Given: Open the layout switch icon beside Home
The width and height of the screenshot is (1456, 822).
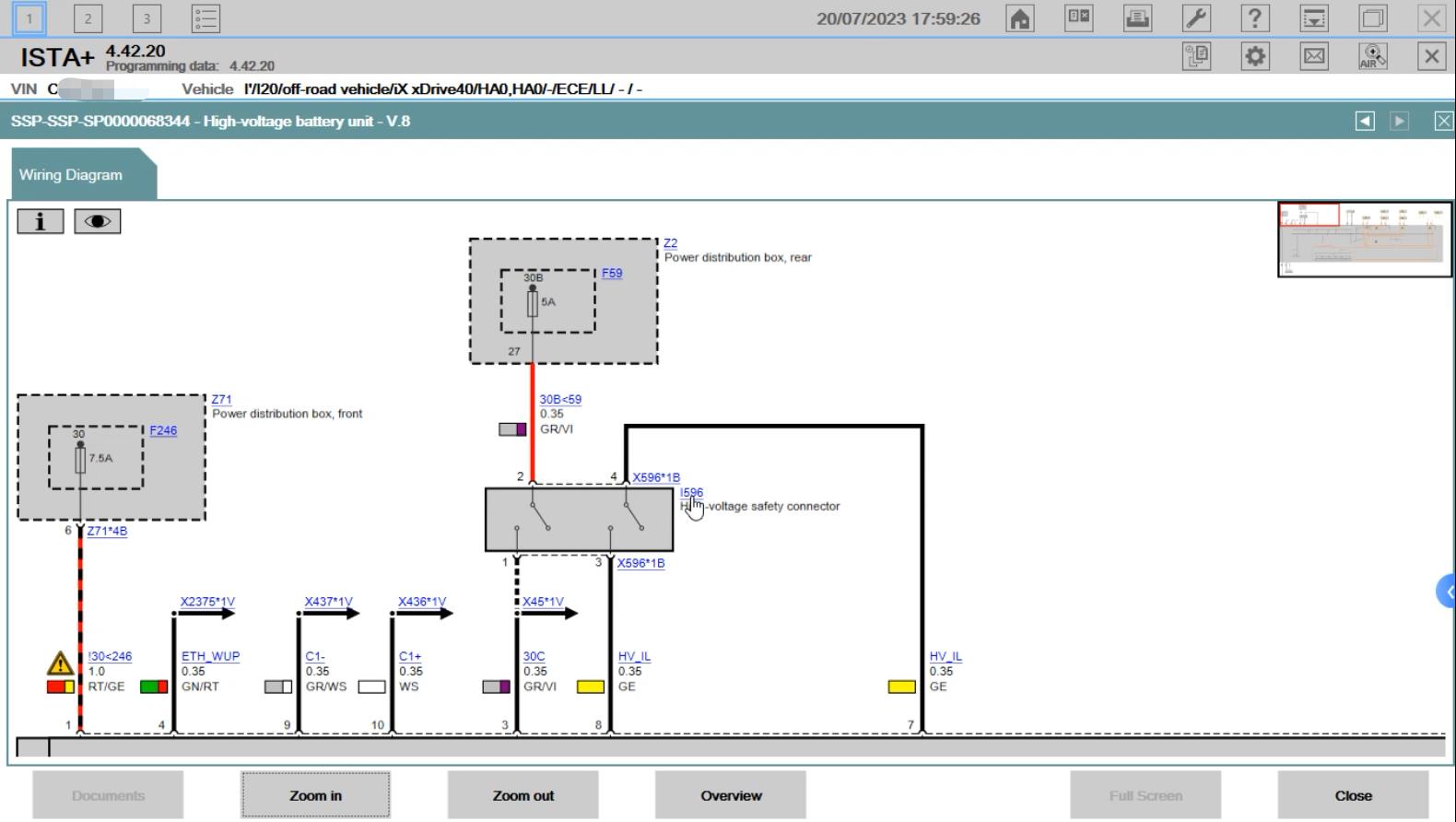Looking at the screenshot, I should pyautogui.click(x=1078, y=18).
